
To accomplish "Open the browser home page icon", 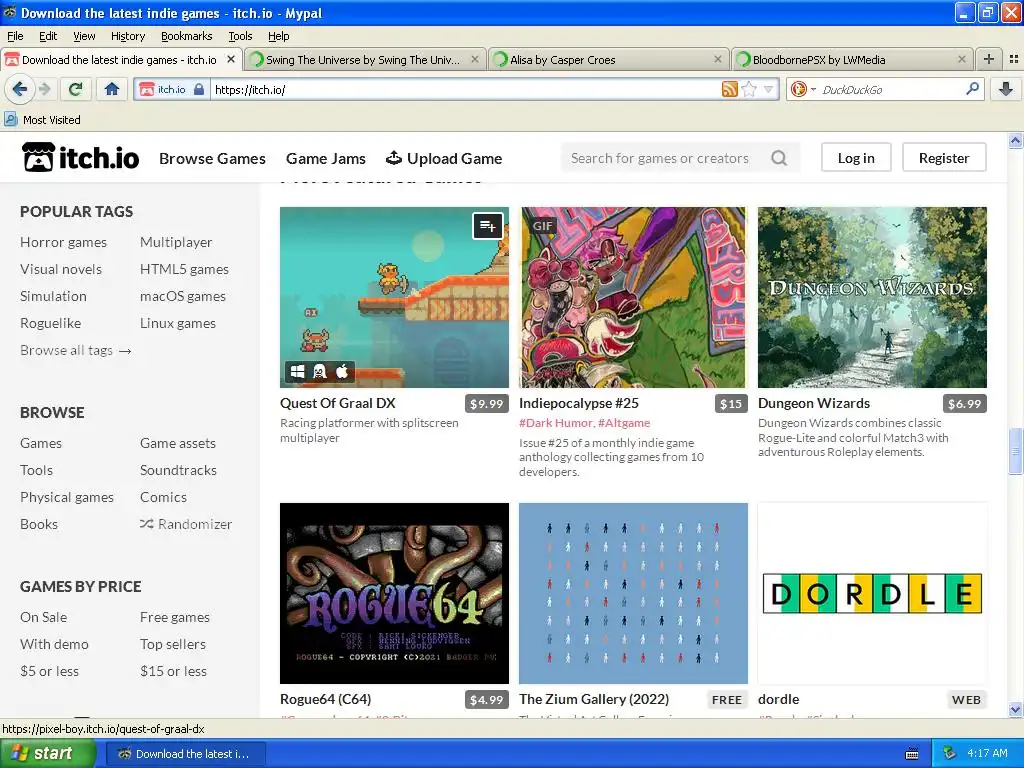I will coord(112,89).
